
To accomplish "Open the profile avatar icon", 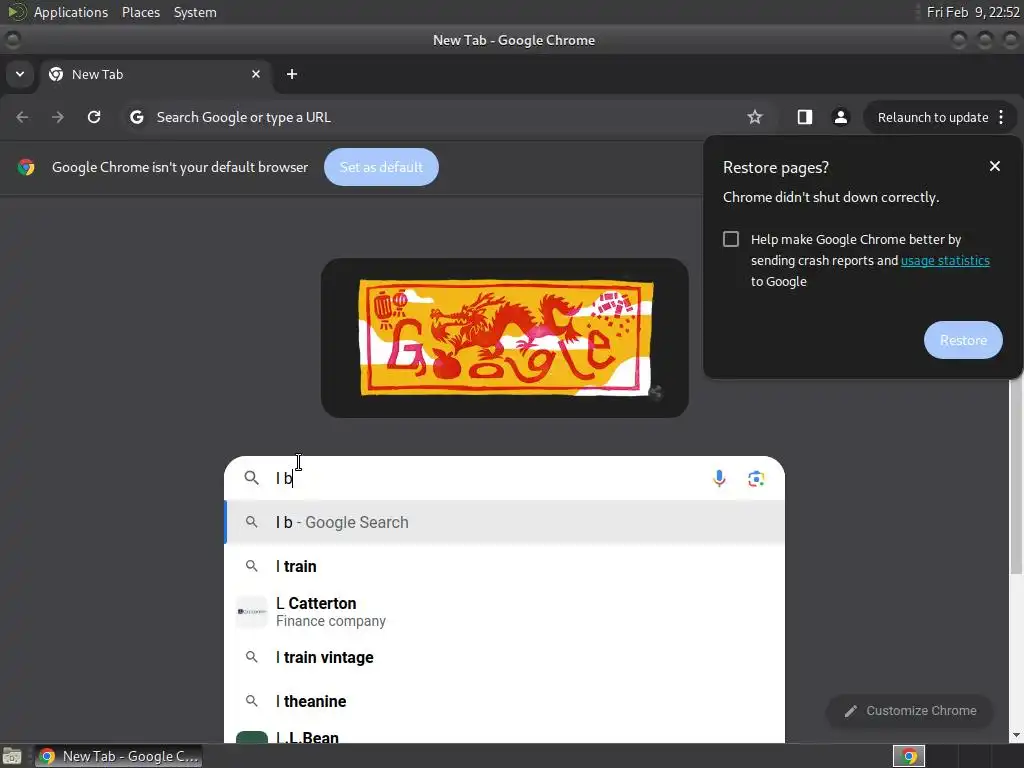I will pyautogui.click(x=840, y=117).
